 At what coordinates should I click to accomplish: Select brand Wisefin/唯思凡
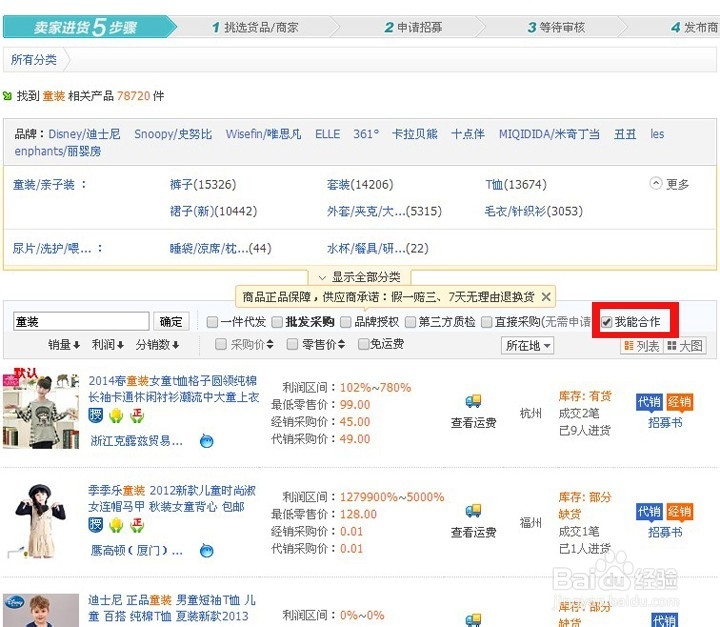pos(264,134)
